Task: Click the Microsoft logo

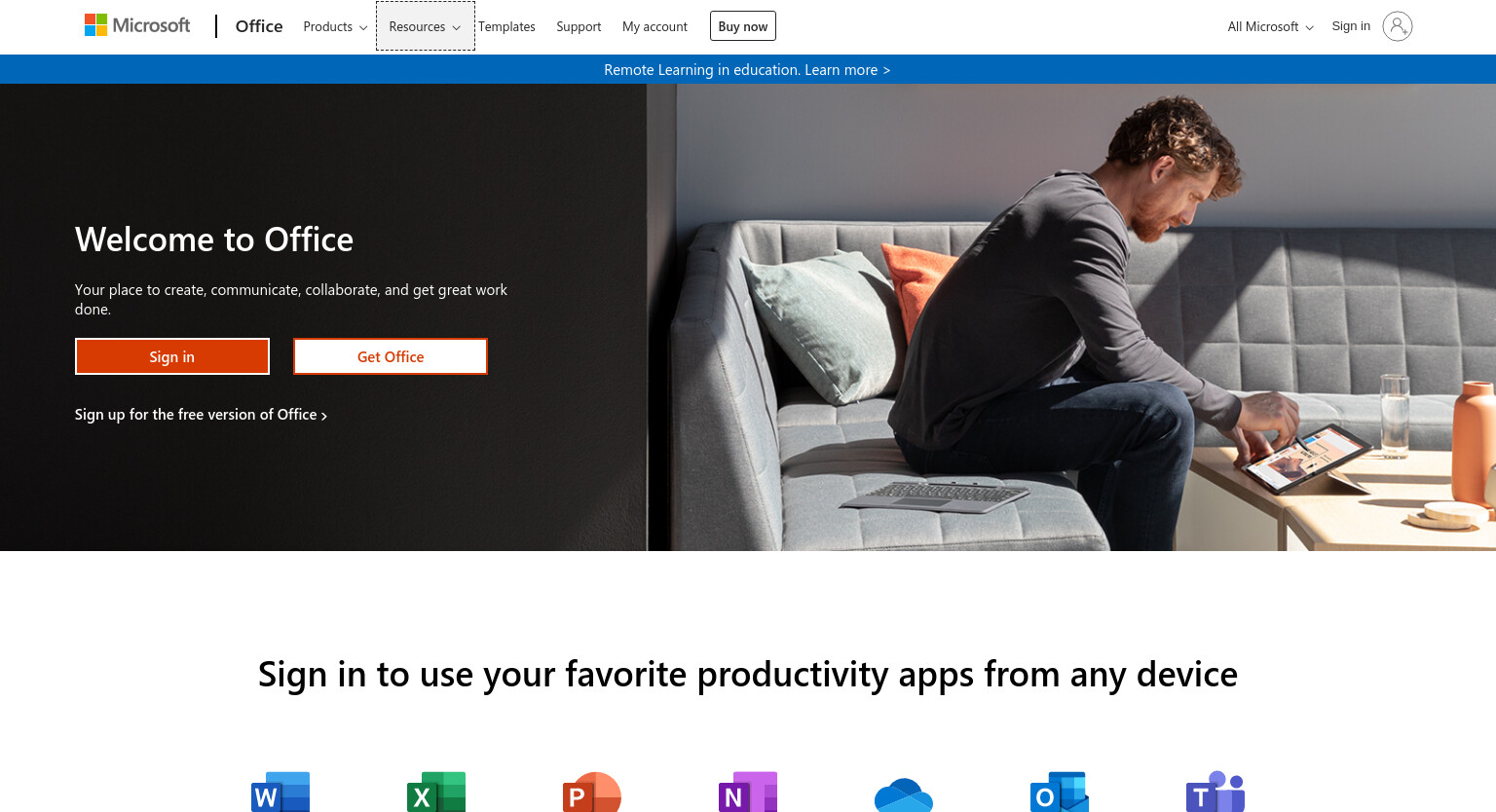Action: (x=137, y=25)
